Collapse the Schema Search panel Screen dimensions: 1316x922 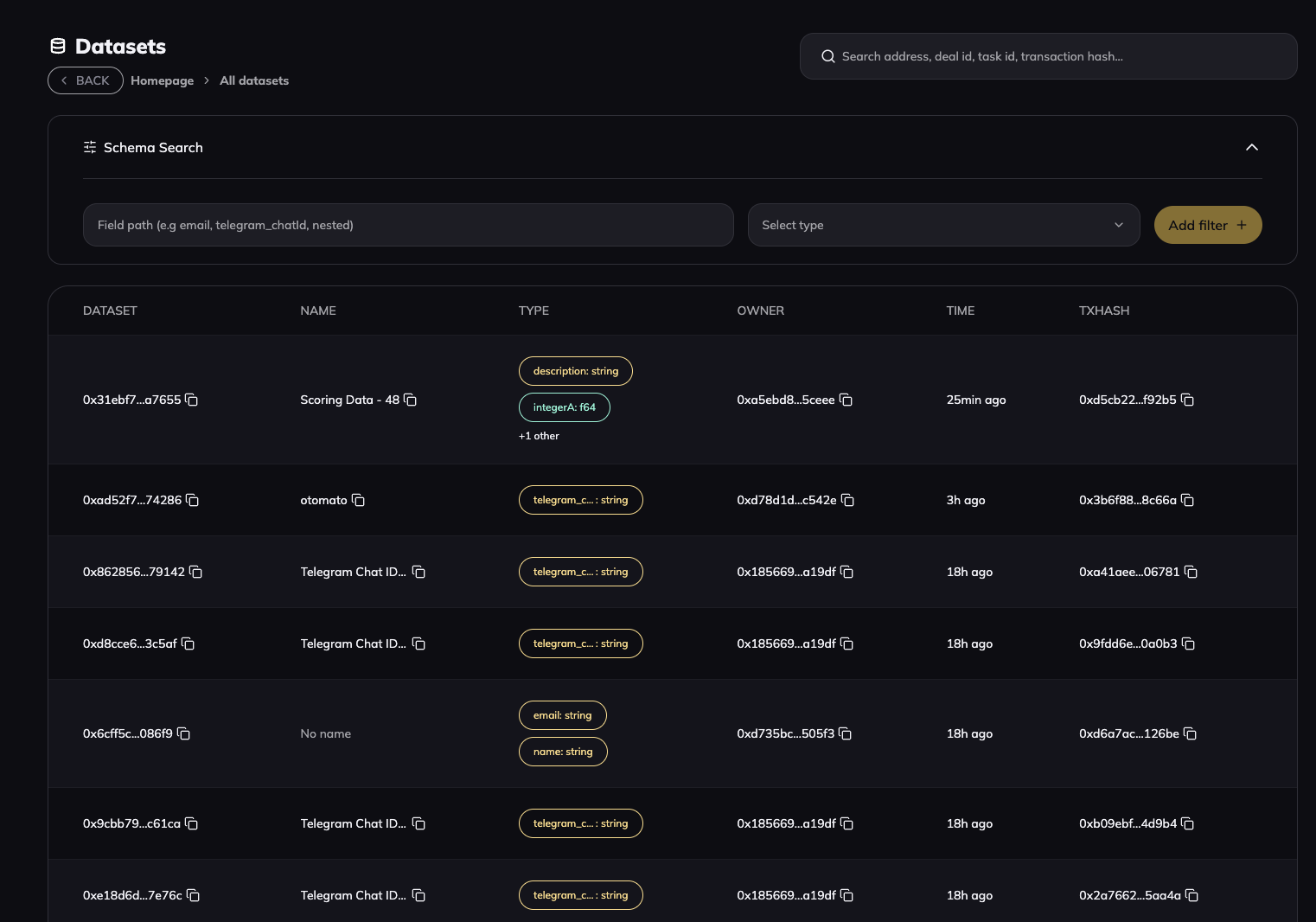click(x=1252, y=147)
